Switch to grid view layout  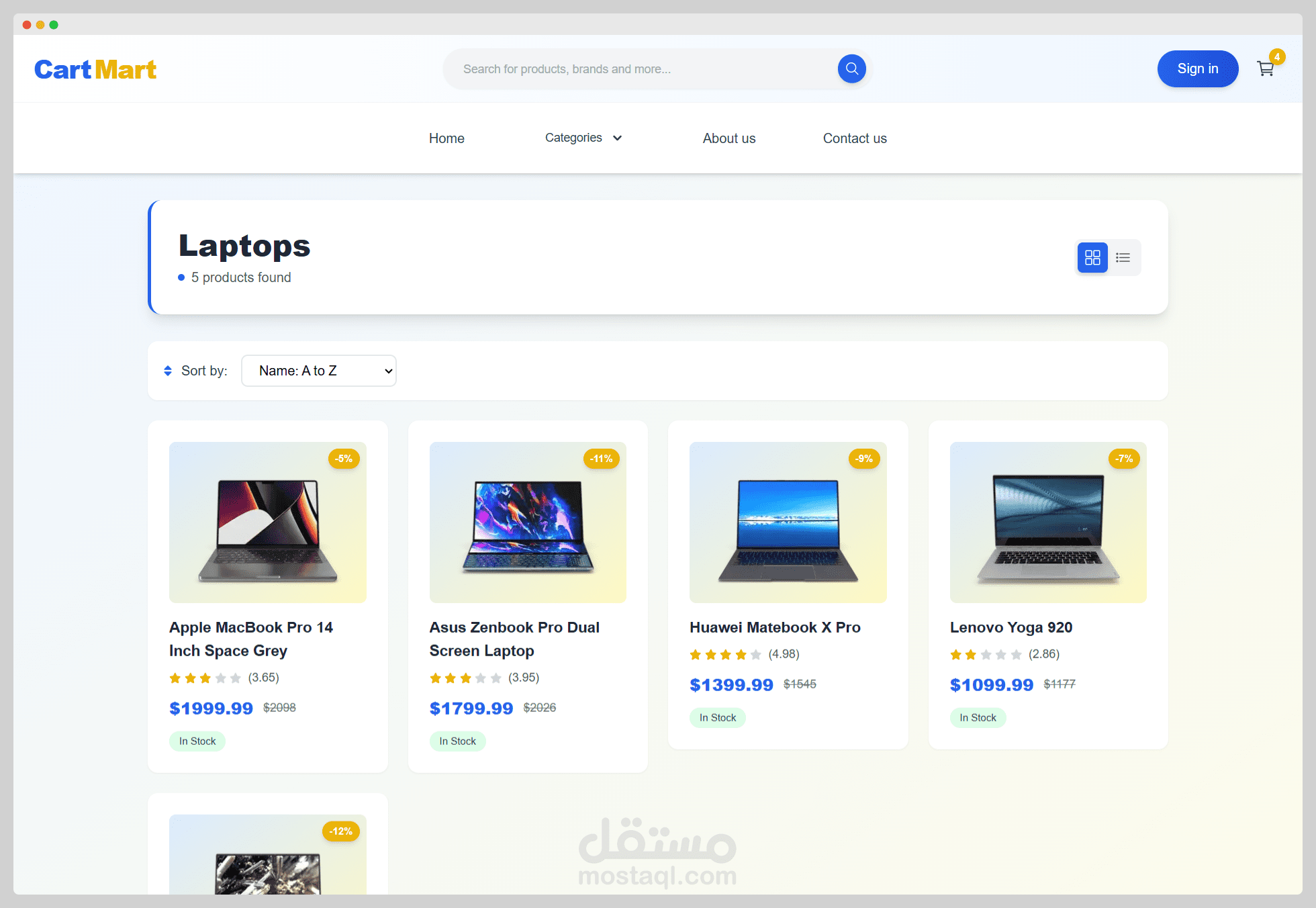tap(1092, 257)
